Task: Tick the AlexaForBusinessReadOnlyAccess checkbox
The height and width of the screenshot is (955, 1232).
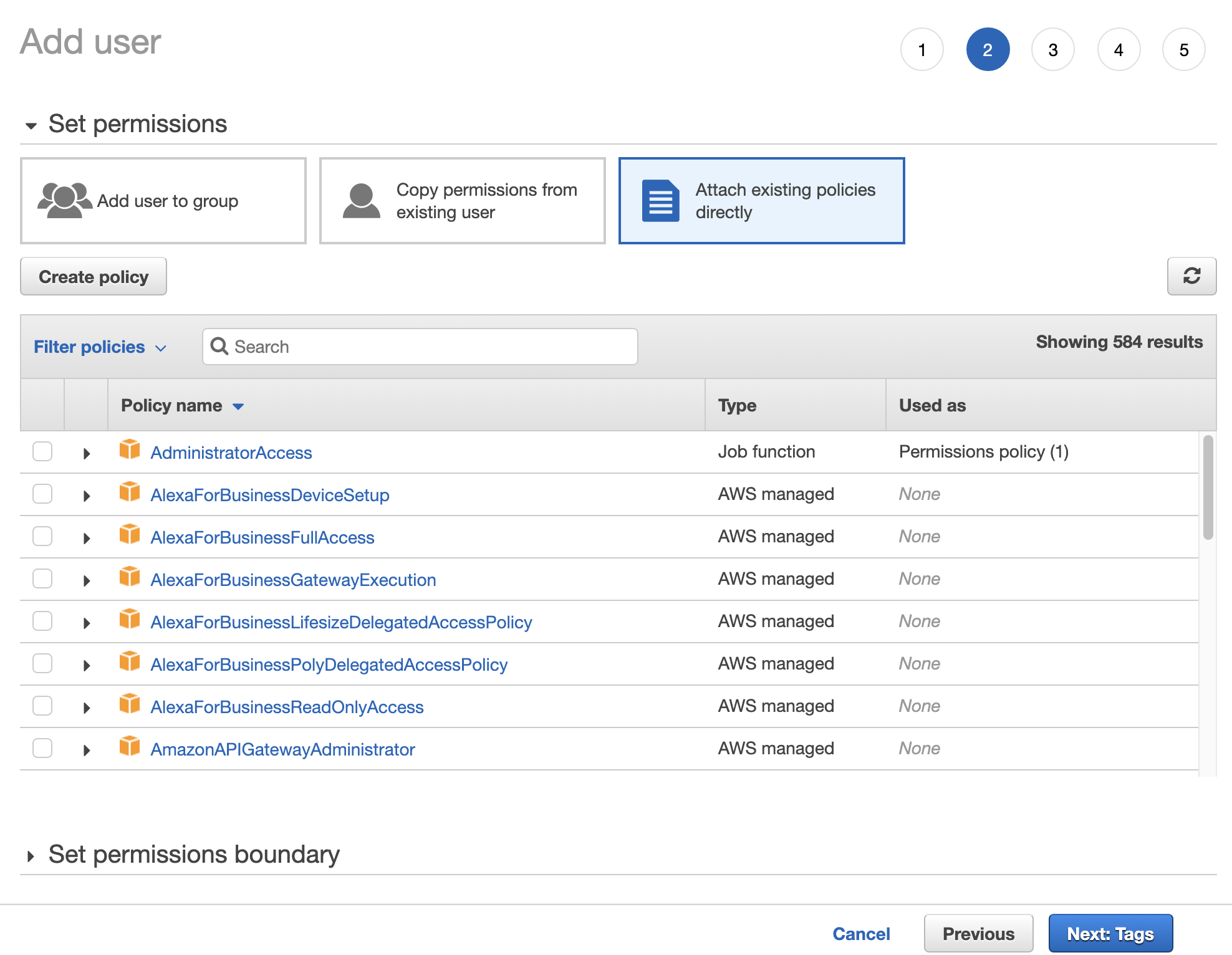Action: coord(42,706)
